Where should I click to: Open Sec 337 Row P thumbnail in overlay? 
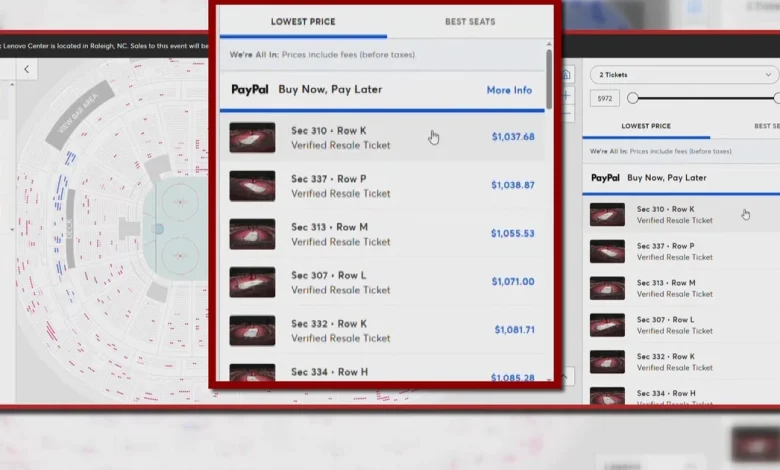click(x=252, y=186)
